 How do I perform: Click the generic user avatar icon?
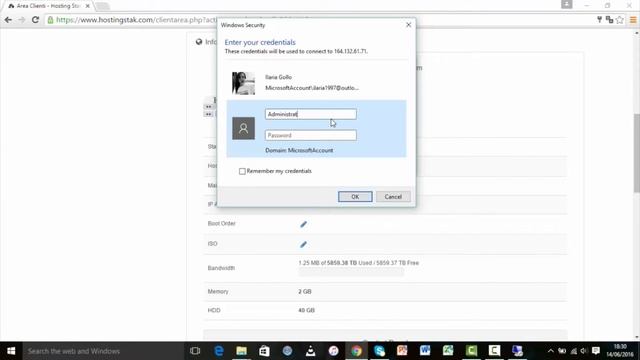point(243,128)
